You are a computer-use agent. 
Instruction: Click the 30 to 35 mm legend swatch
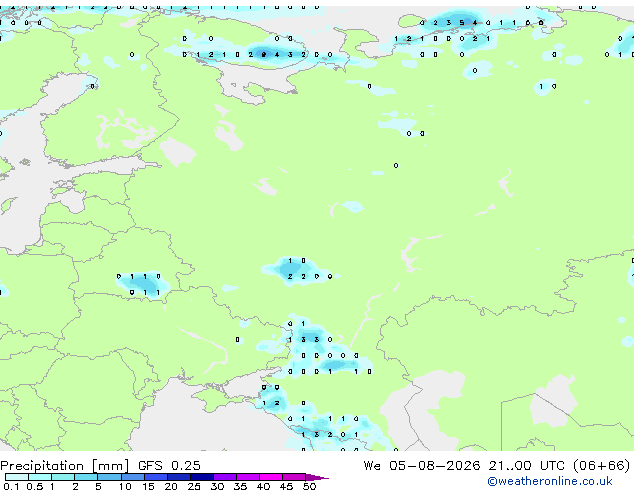(225, 477)
